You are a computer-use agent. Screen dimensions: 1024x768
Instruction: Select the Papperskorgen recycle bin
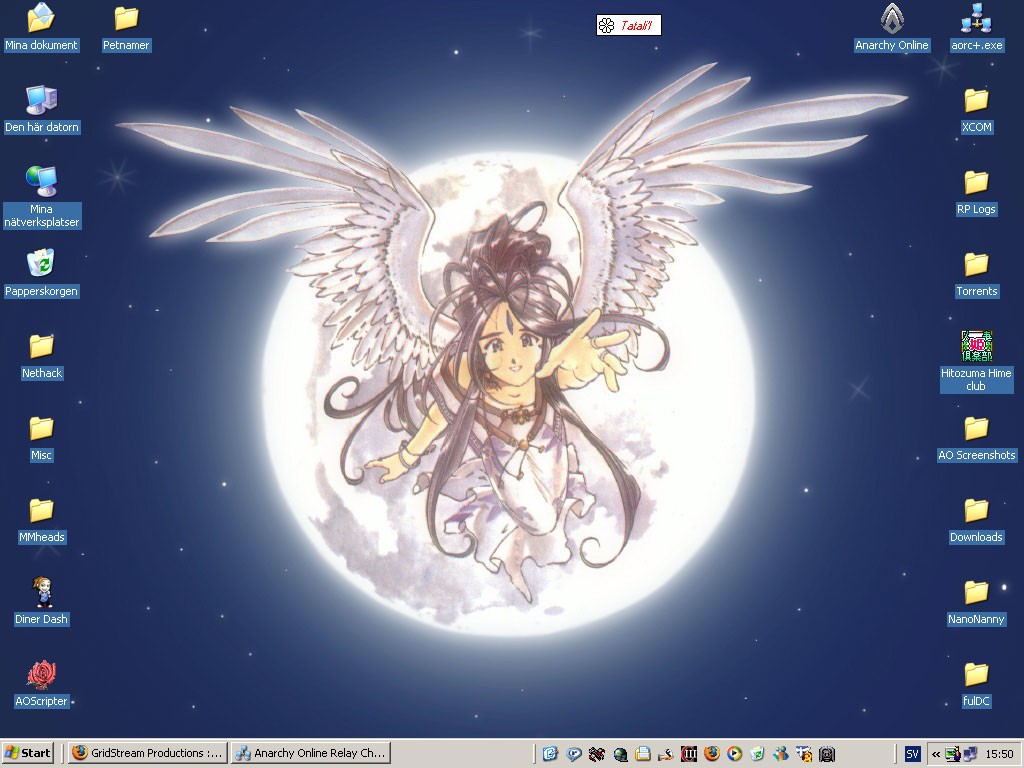click(41, 264)
